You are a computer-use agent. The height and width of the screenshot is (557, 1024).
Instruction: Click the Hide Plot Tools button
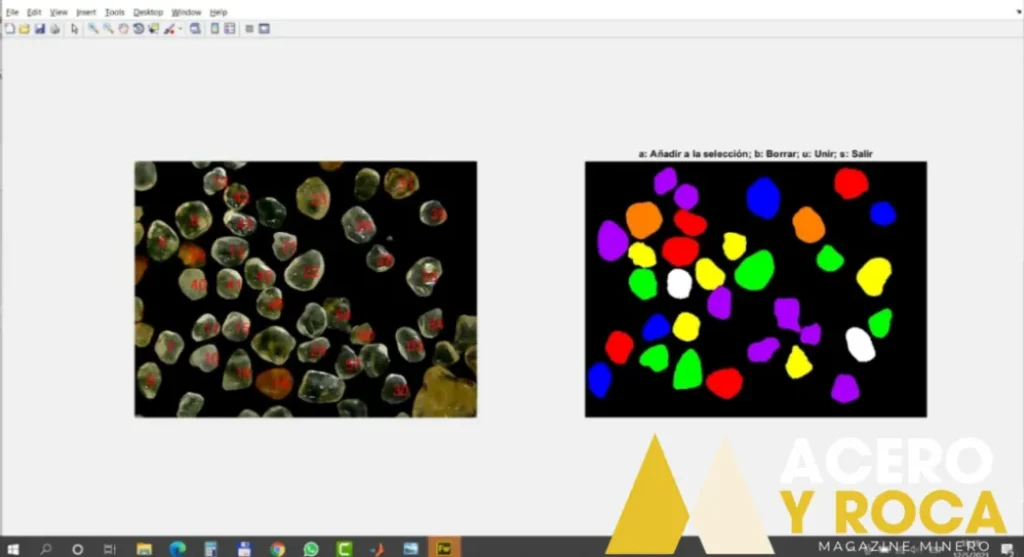click(249, 29)
